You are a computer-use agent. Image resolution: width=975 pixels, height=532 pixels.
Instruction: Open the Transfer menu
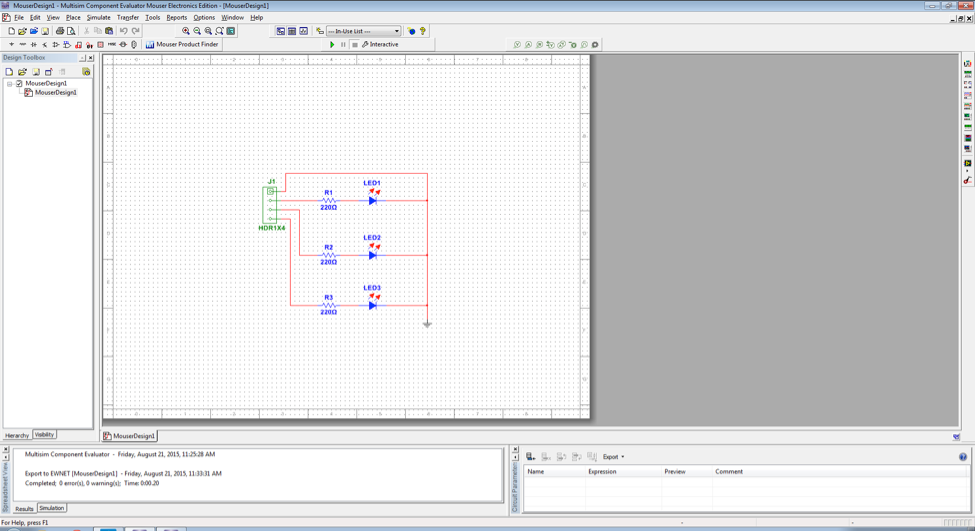pyautogui.click(x=127, y=18)
